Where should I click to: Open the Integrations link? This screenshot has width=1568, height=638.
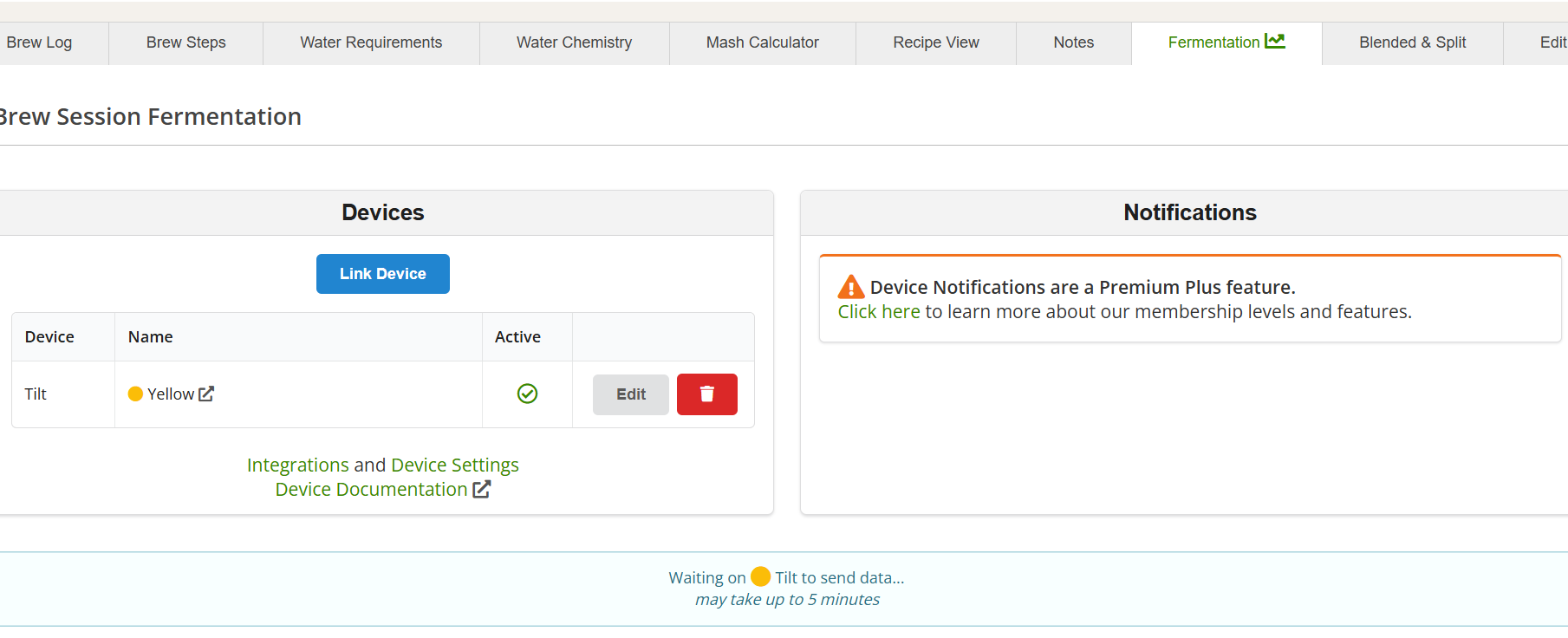tap(297, 465)
